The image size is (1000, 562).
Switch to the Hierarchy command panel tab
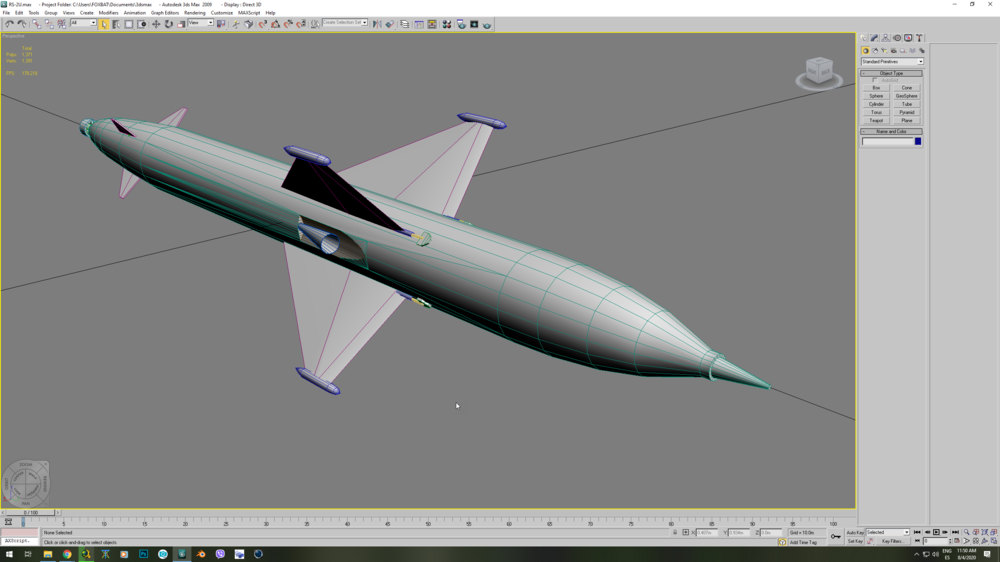pos(885,38)
